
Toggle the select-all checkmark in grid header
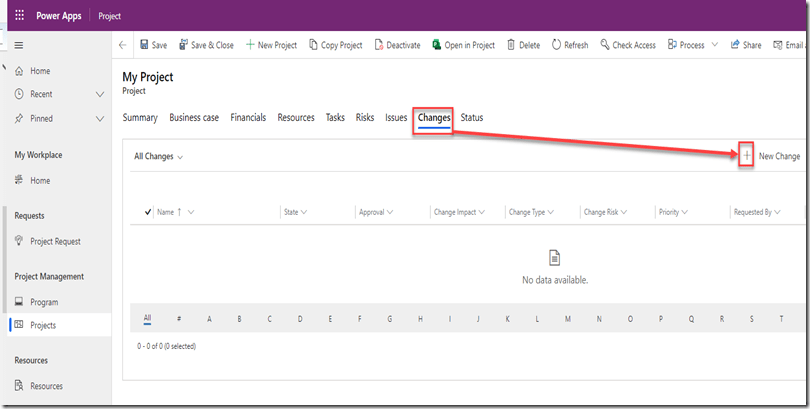pyautogui.click(x=149, y=212)
